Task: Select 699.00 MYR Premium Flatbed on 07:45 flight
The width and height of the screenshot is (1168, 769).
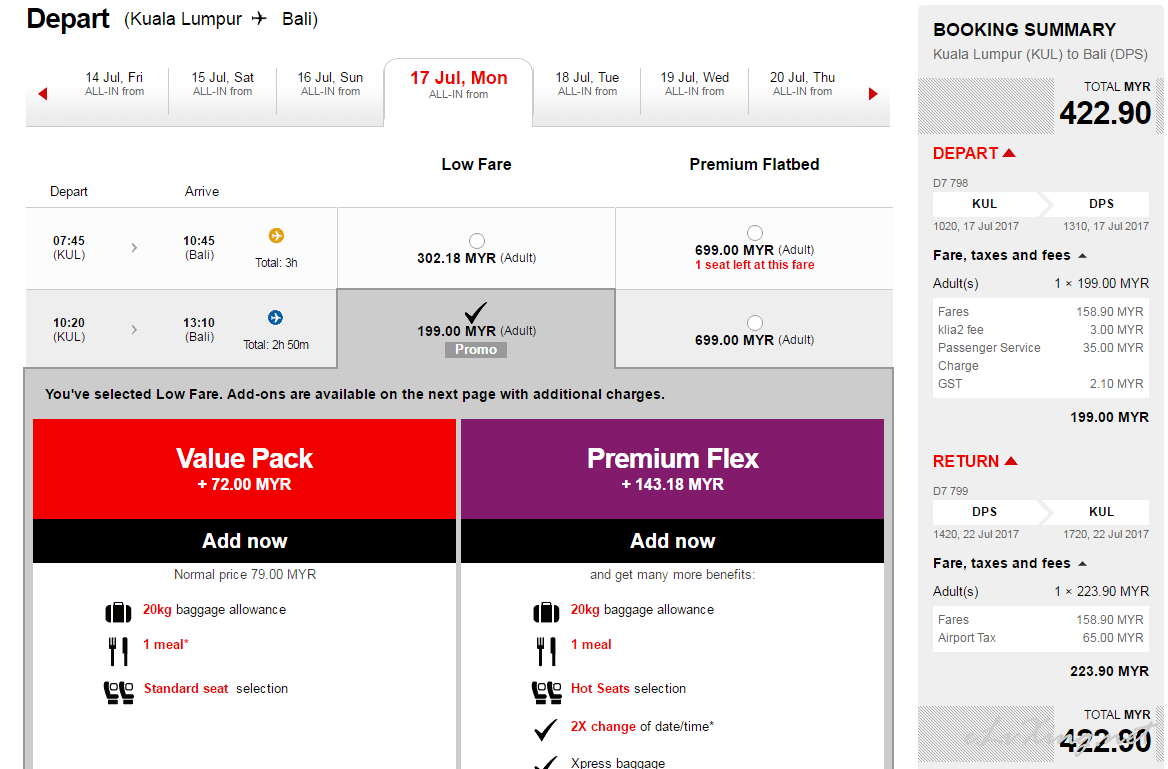Action: (755, 232)
